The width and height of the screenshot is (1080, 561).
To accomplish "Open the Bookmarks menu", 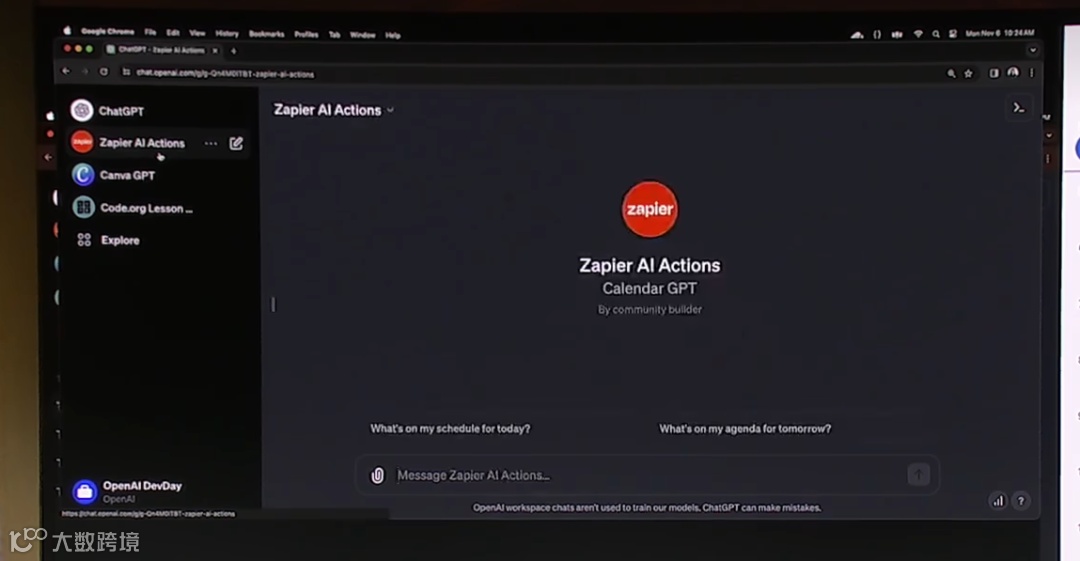I will 267,34.
